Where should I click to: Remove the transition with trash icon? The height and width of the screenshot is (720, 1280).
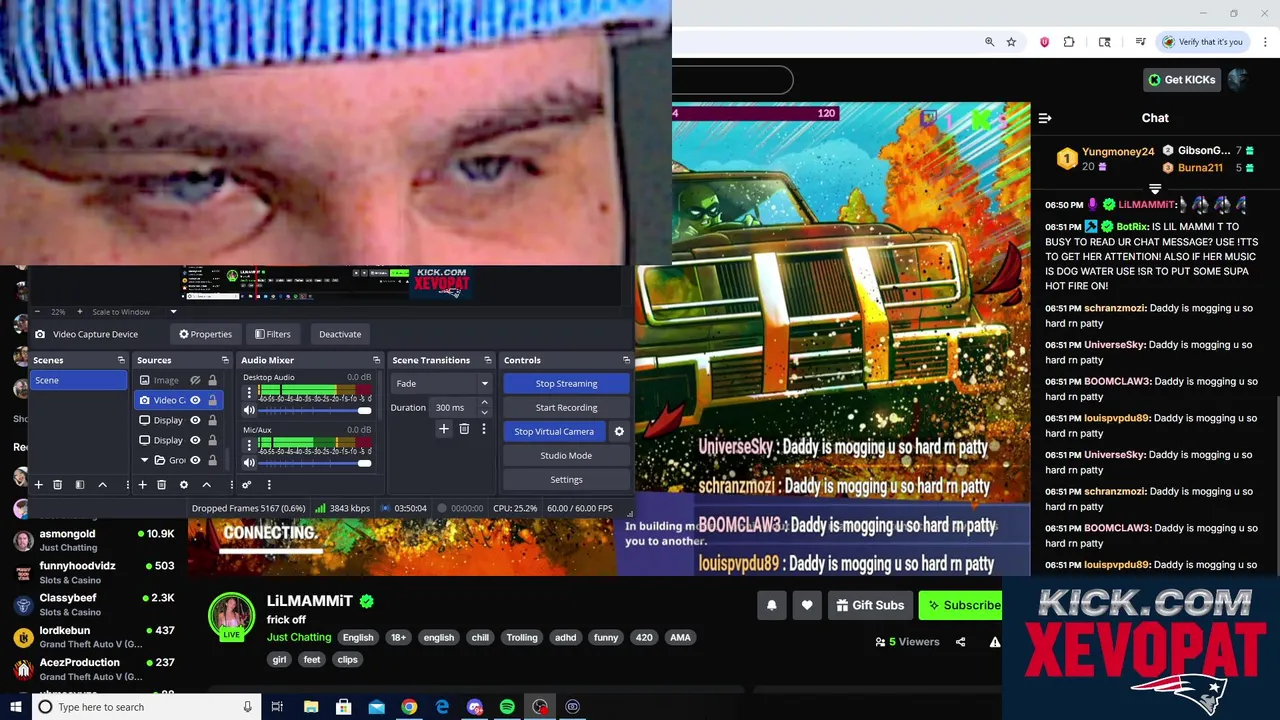(464, 429)
